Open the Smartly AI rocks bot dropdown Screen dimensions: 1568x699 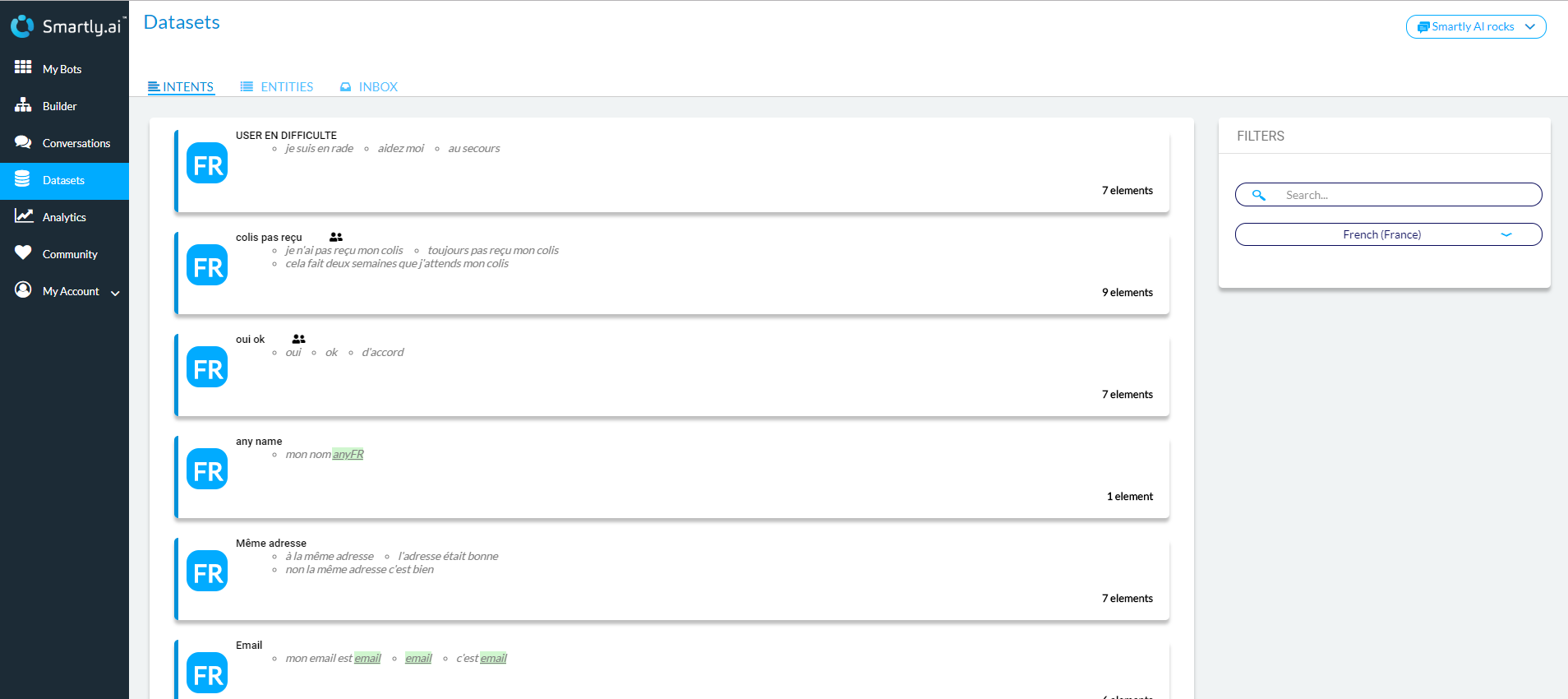click(x=1476, y=26)
